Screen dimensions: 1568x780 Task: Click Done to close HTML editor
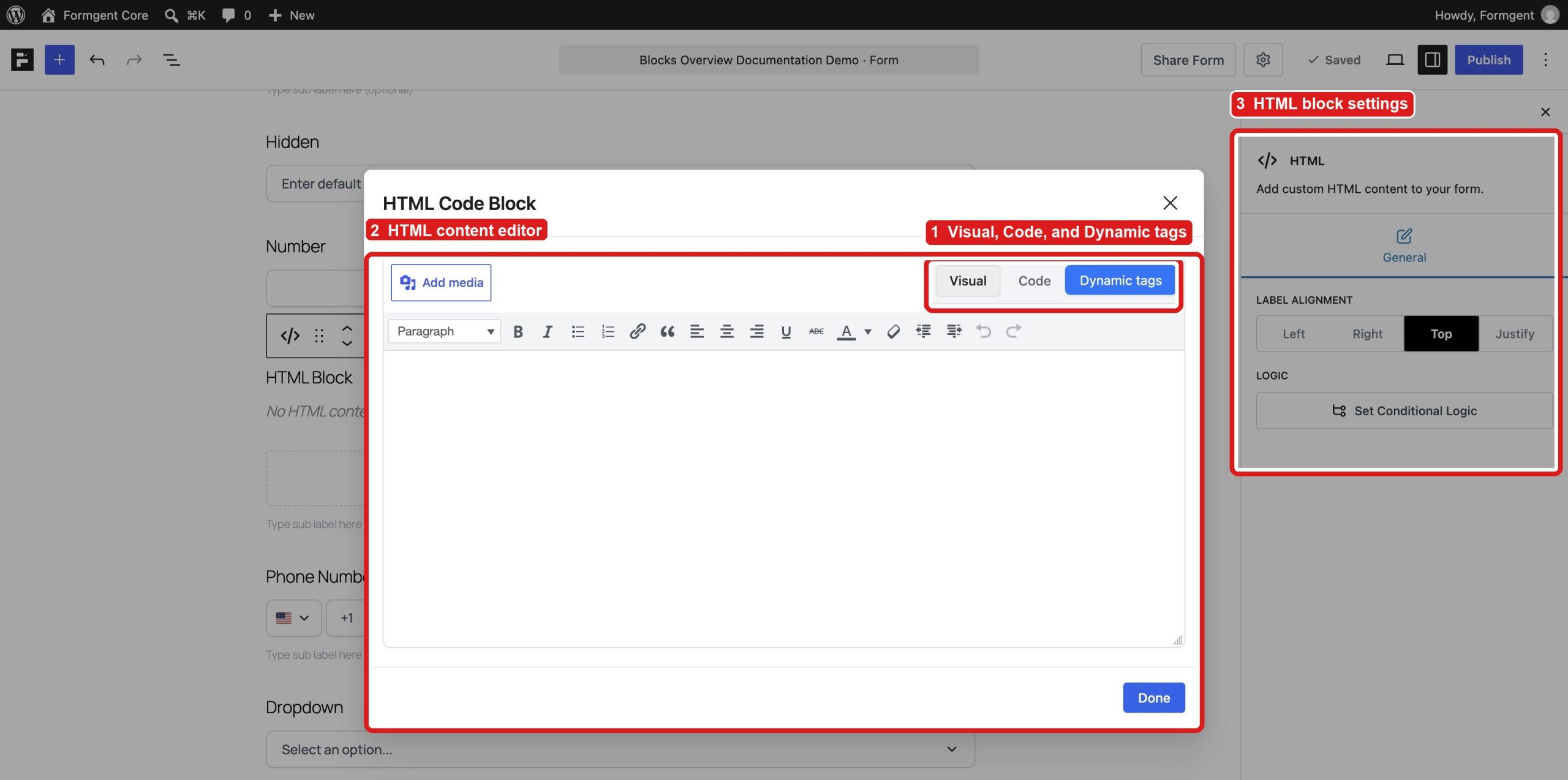pos(1154,697)
